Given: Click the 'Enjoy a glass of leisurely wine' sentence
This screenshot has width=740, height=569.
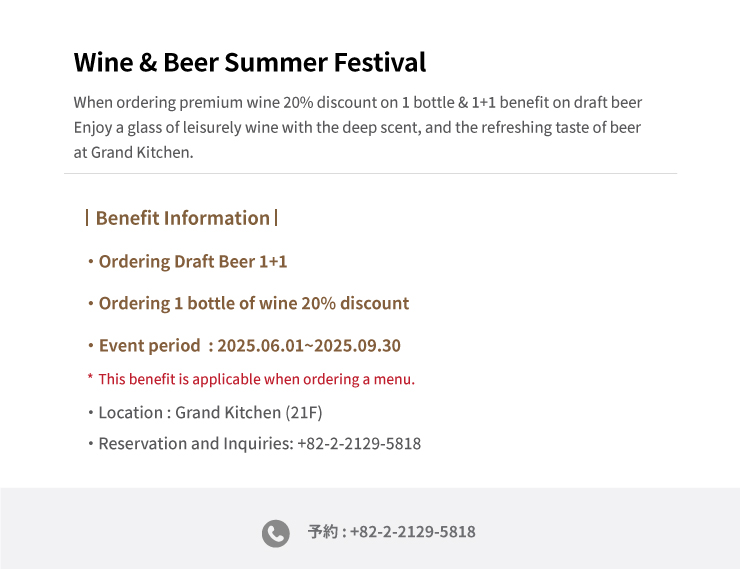Looking at the screenshot, I should coord(357,127).
